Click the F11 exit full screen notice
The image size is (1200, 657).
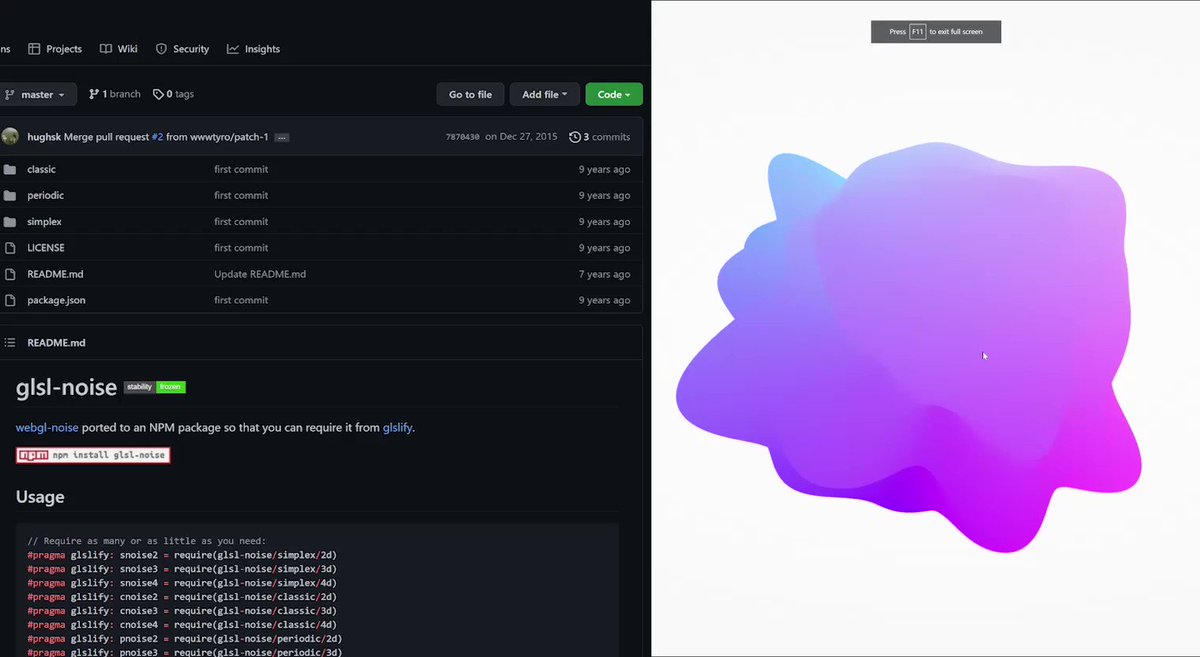click(x=936, y=32)
